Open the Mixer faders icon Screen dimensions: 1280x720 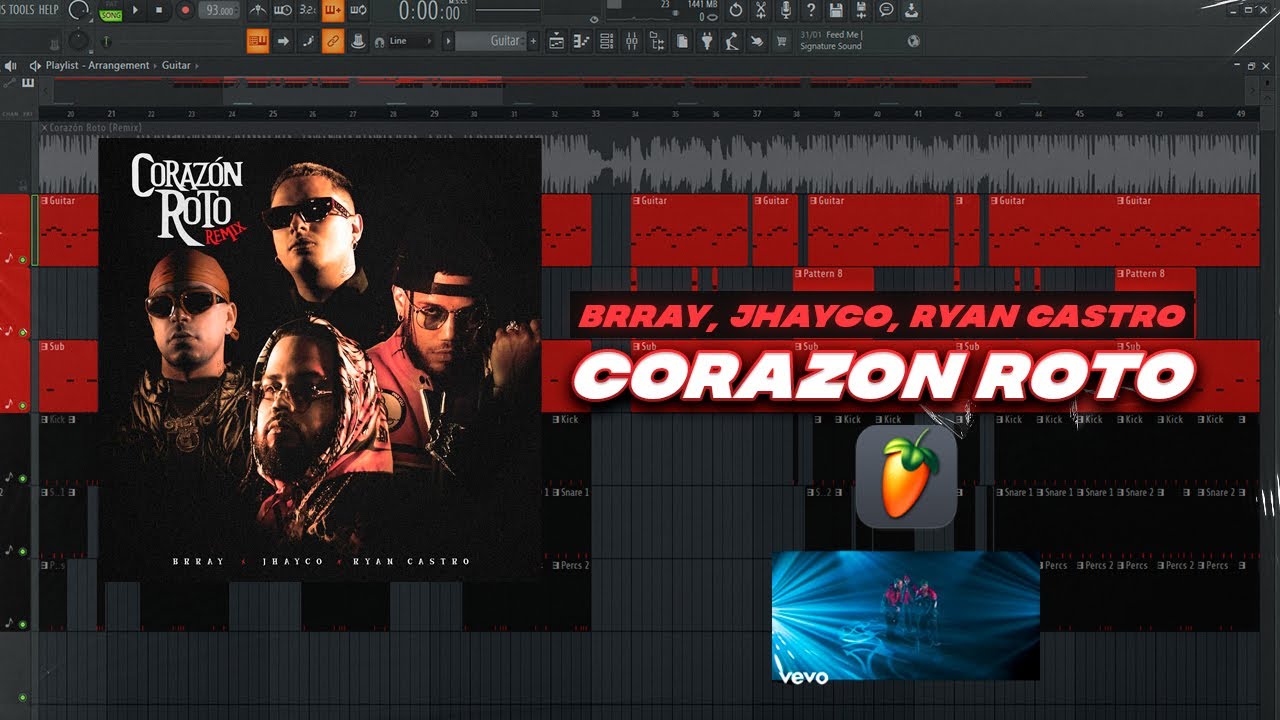631,41
